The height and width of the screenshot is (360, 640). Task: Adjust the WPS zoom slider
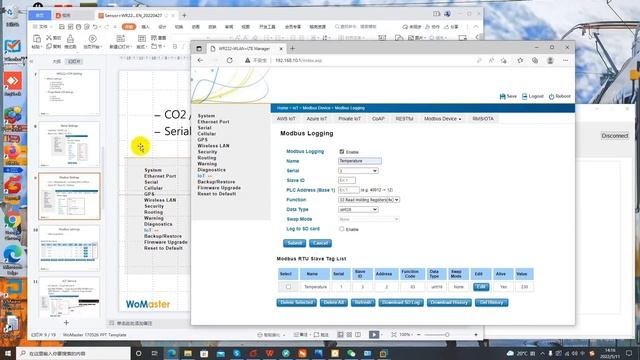click(x=447, y=335)
